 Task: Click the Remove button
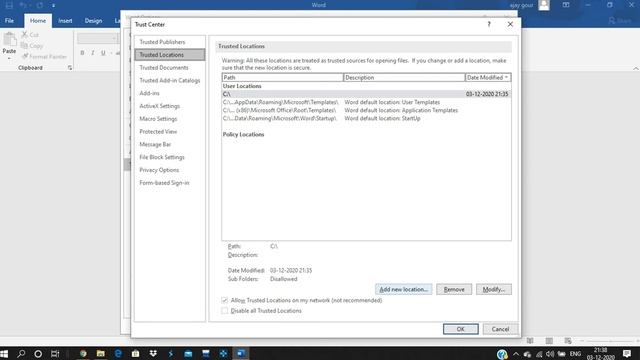pyautogui.click(x=454, y=289)
